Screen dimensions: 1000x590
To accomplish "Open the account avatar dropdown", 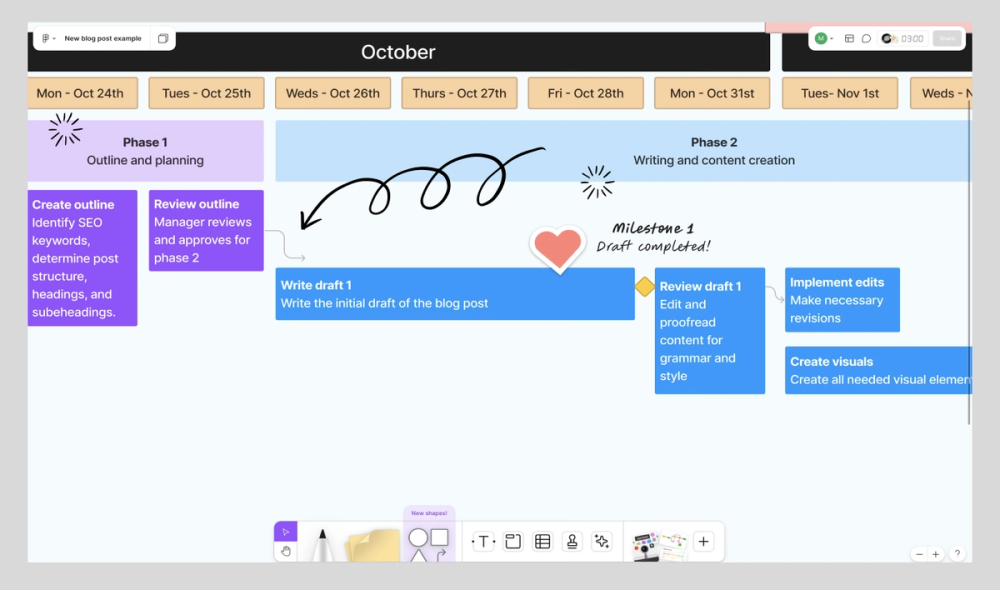I will click(822, 37).
